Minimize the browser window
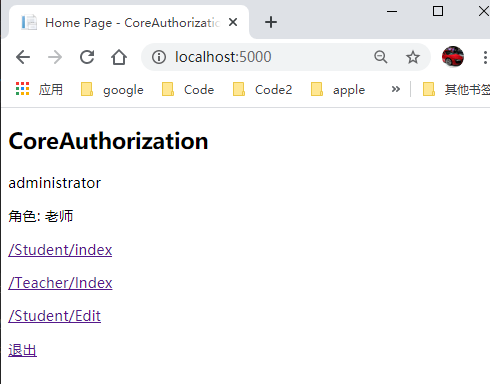Viewport: 490px width, 384px height. (x=392, y=11)
